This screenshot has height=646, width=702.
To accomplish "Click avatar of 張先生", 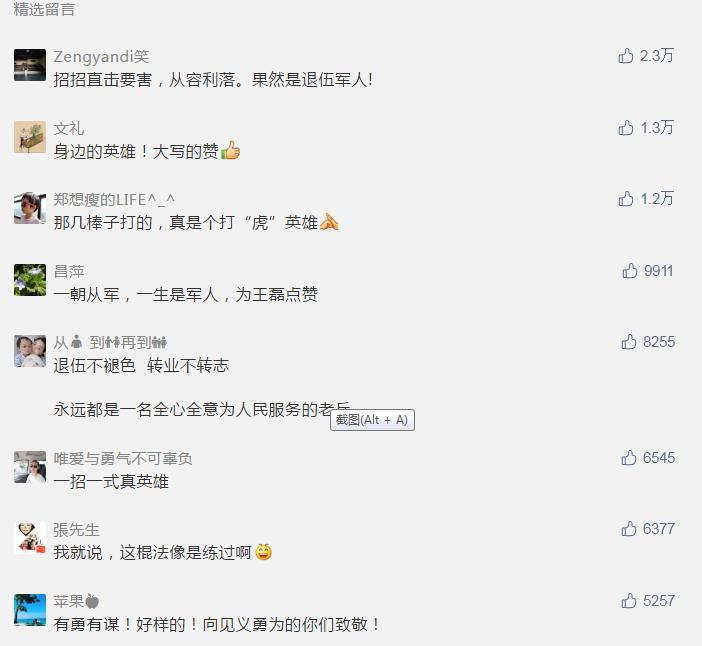I will tap(30, 538).
